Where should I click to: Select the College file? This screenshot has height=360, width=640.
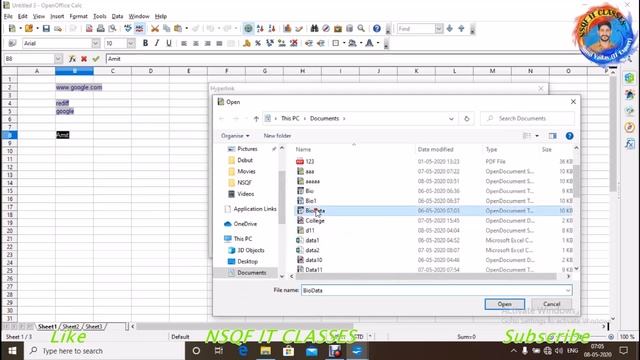[315, 221]
